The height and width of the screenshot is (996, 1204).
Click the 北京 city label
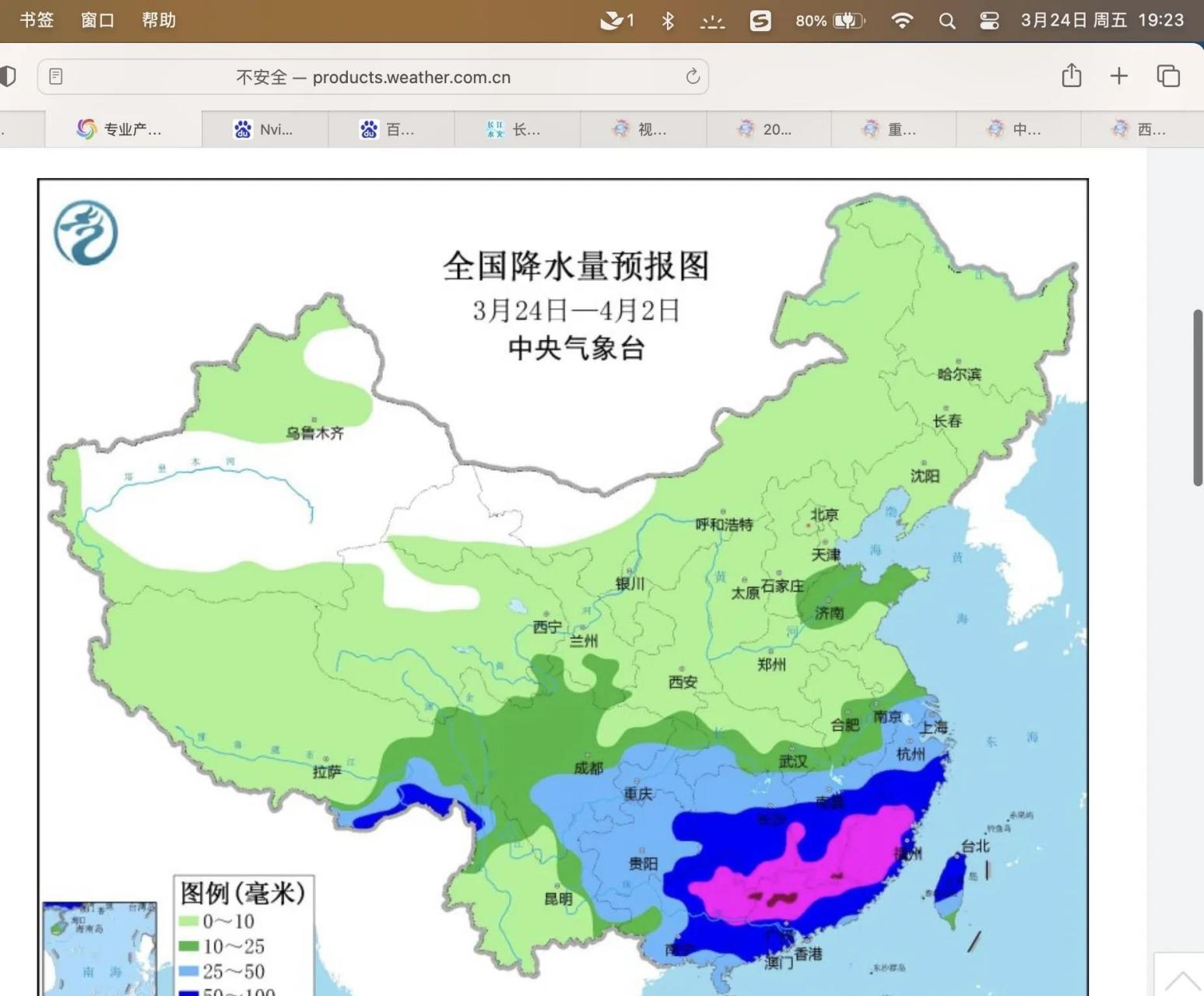pyautogui.click(x=824, y=514)
